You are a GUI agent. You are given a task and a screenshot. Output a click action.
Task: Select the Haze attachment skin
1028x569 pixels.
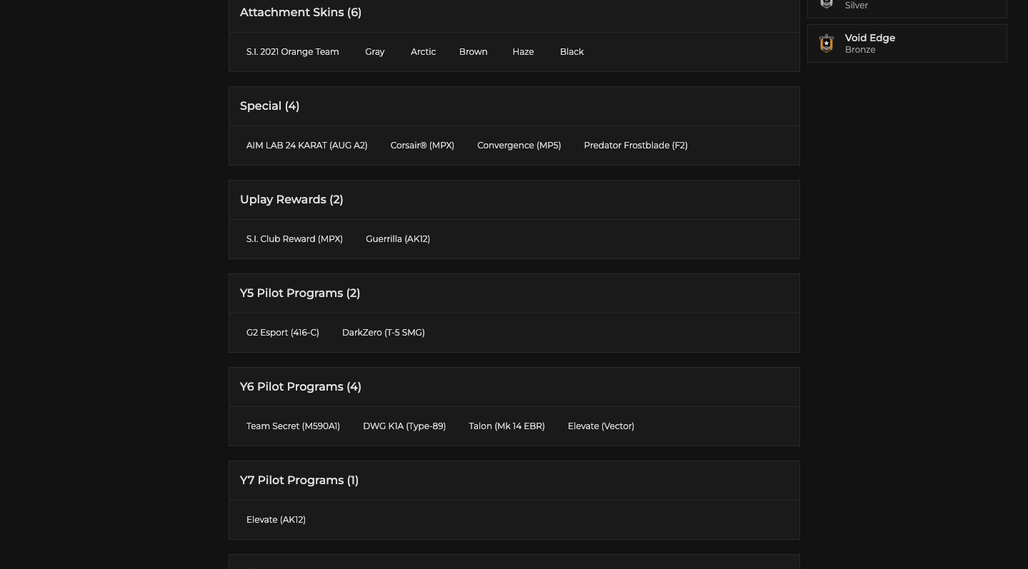523,52
